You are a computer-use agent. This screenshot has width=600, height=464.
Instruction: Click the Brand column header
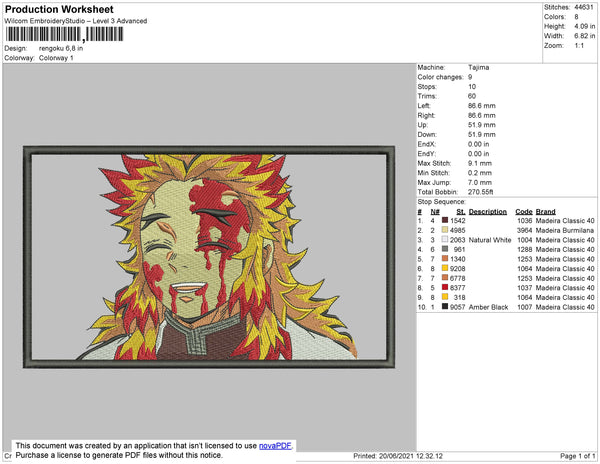tap(545, 212)
